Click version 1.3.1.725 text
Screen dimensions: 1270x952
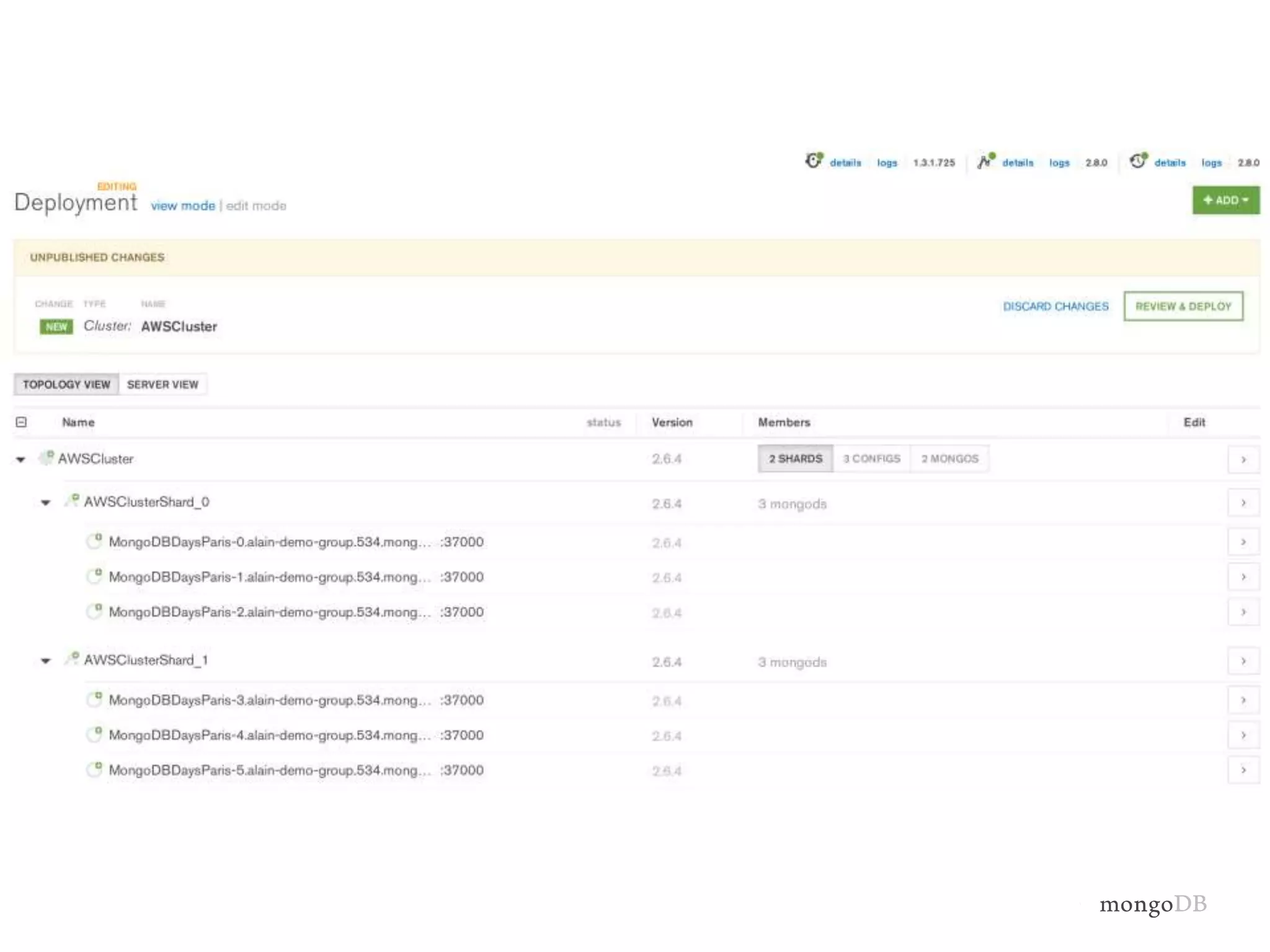click(934, 162)
